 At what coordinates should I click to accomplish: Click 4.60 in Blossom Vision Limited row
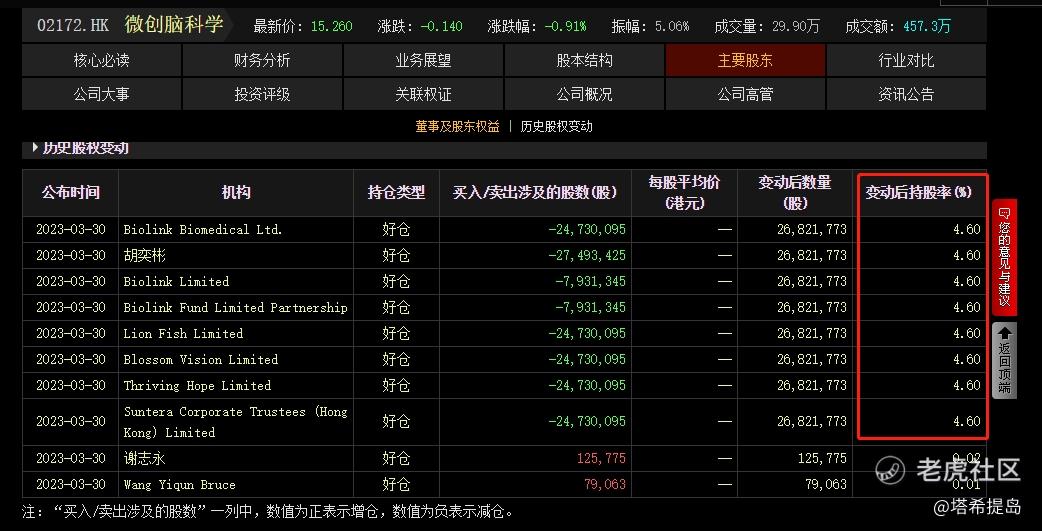pos(967,359)
